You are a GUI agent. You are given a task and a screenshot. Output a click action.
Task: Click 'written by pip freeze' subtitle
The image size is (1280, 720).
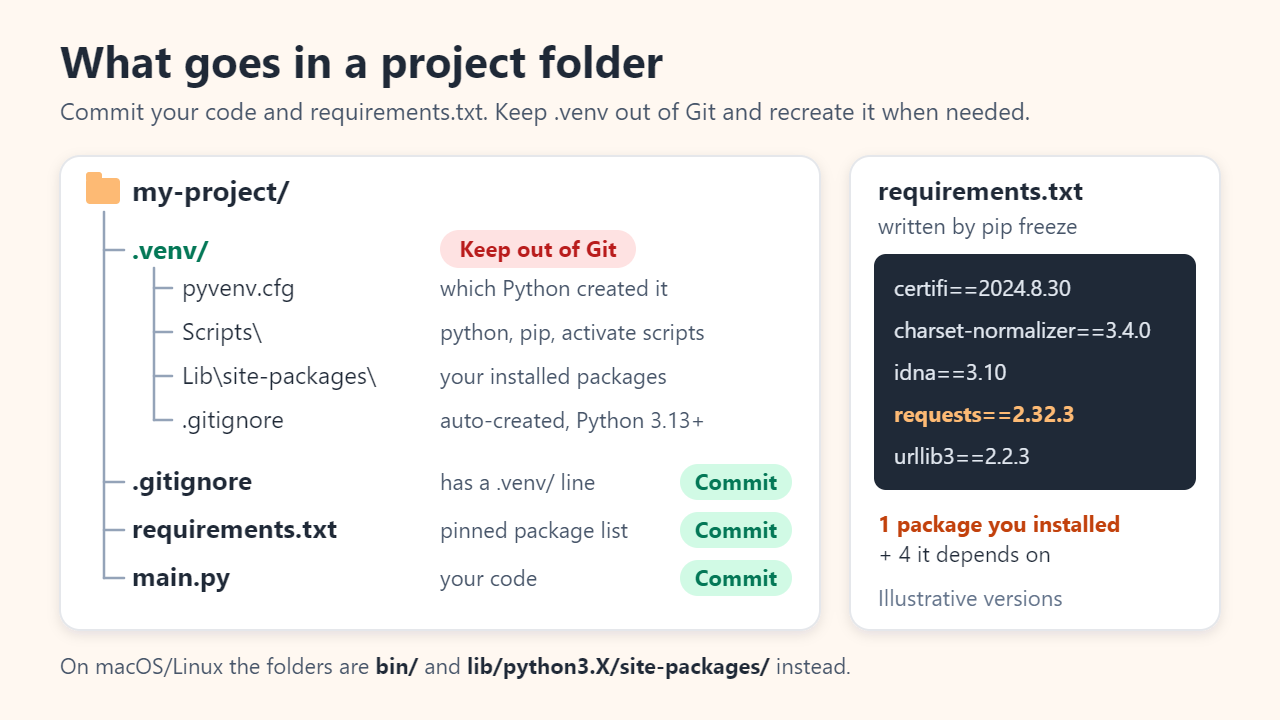pos(977,227)
